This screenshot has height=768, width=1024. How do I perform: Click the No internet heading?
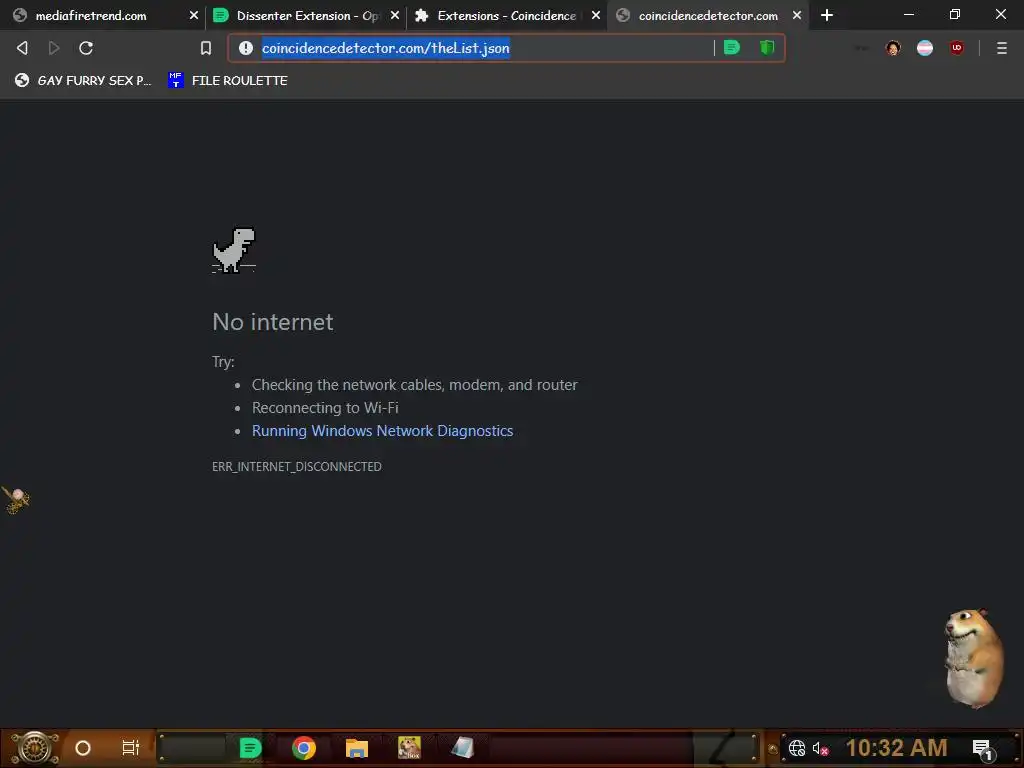[x=272, y=322]
